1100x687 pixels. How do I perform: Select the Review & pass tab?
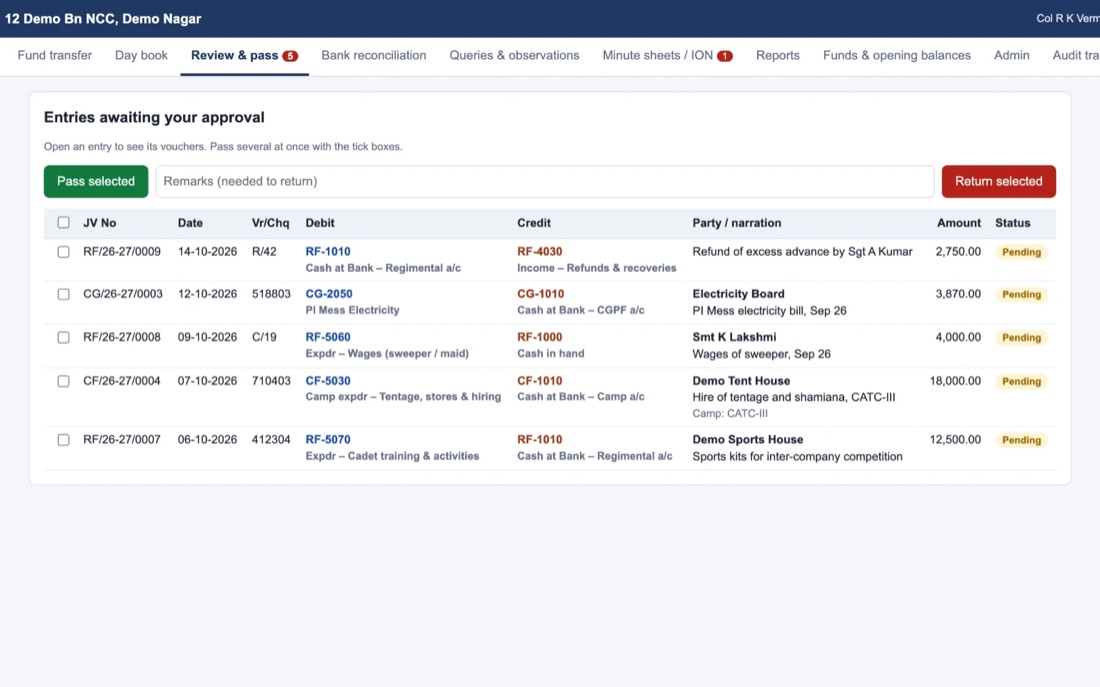pos(244,55)
